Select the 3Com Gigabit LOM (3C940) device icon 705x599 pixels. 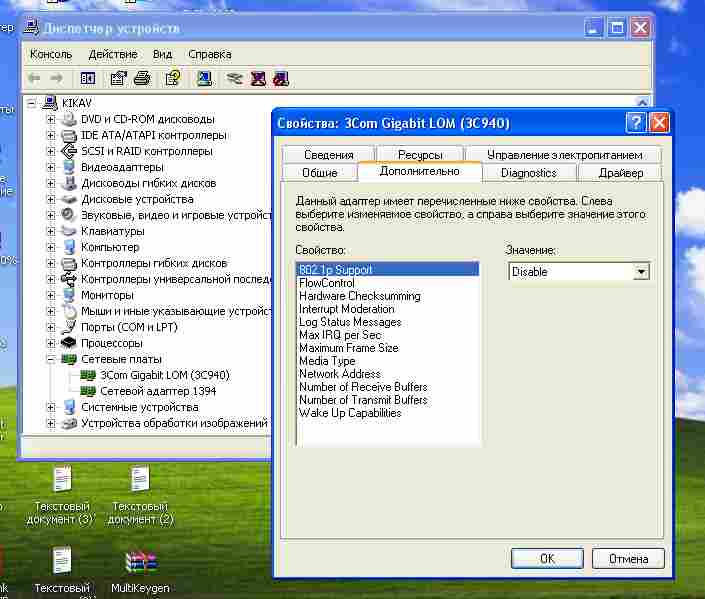(88, 375)
